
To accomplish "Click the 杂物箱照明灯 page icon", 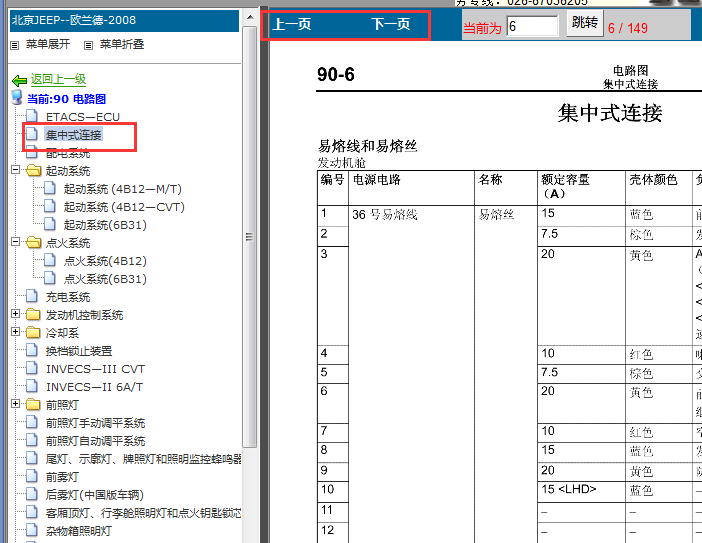I will [x=32, y=530].
